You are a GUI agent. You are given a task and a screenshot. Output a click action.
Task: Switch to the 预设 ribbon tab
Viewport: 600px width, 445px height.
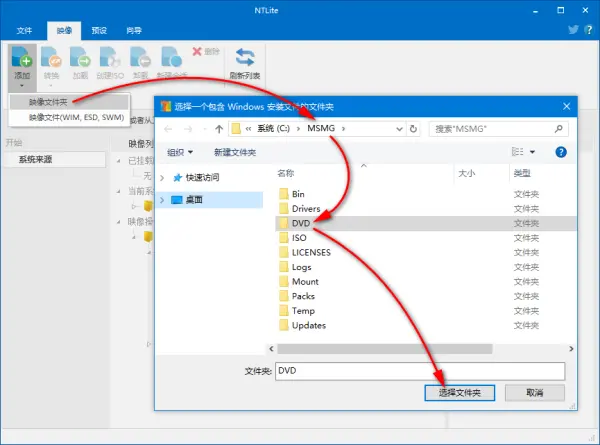pos(99,30)
